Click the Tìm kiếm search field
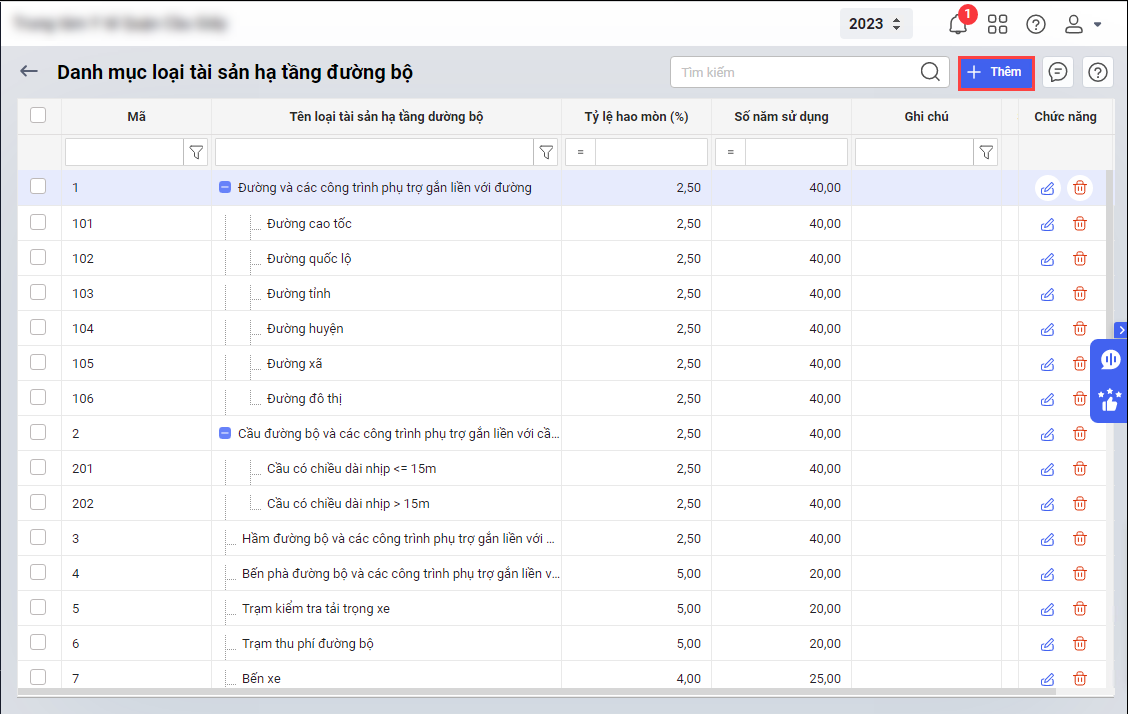This screenshot has width=1128, height=714. click(795, 72)
